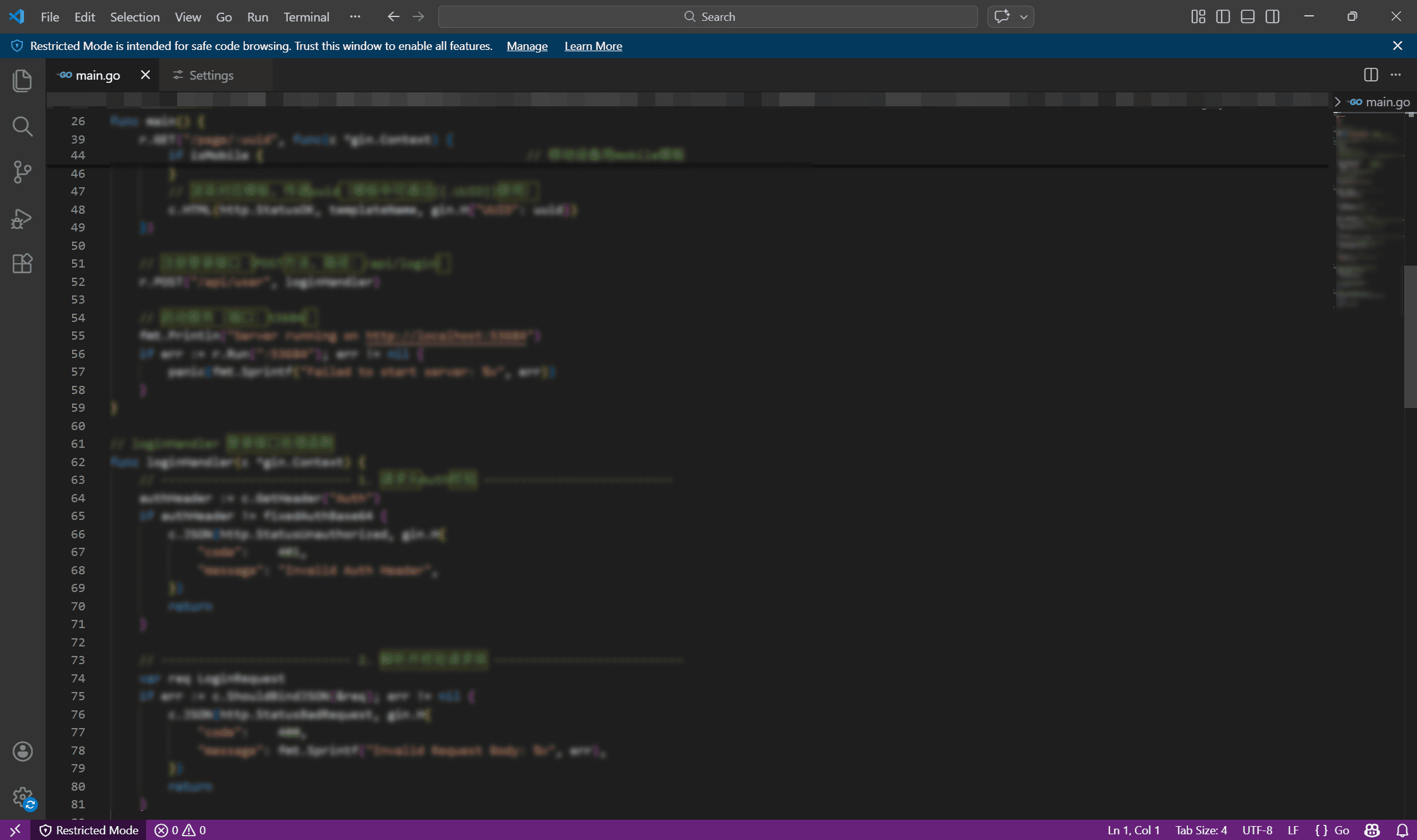Image resolution: width=1417 pixels, height=840 pixels.
Task: Open the Terminal menu
Action: point(306,16)
